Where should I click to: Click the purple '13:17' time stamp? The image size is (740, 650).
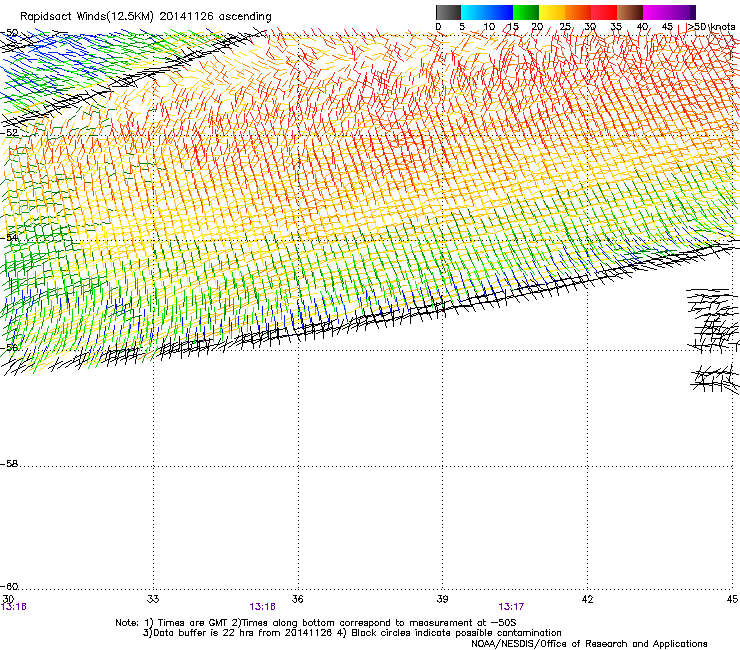(x=511, y=607)
